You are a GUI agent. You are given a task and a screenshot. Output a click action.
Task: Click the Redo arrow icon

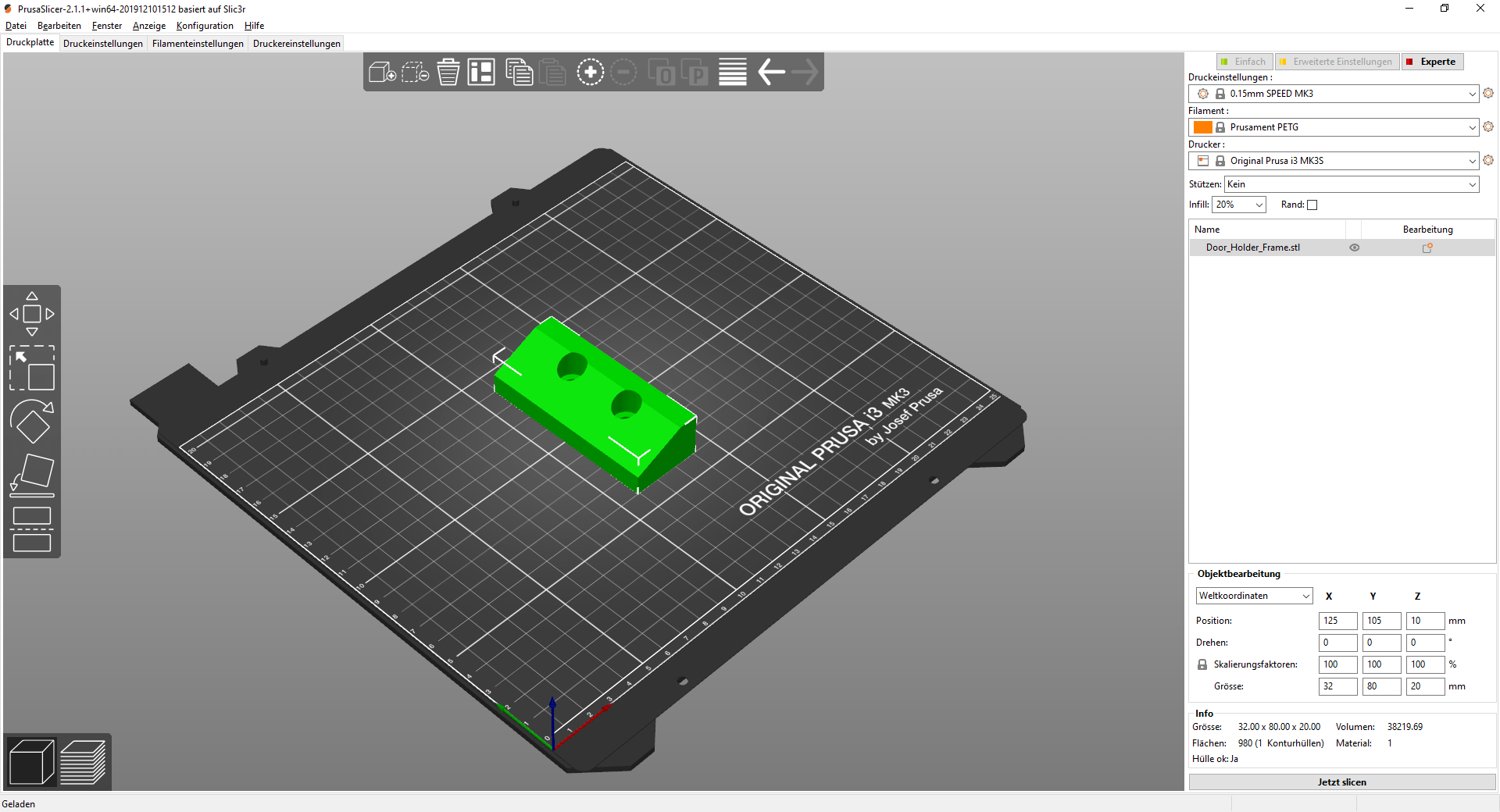coord(805,73)
